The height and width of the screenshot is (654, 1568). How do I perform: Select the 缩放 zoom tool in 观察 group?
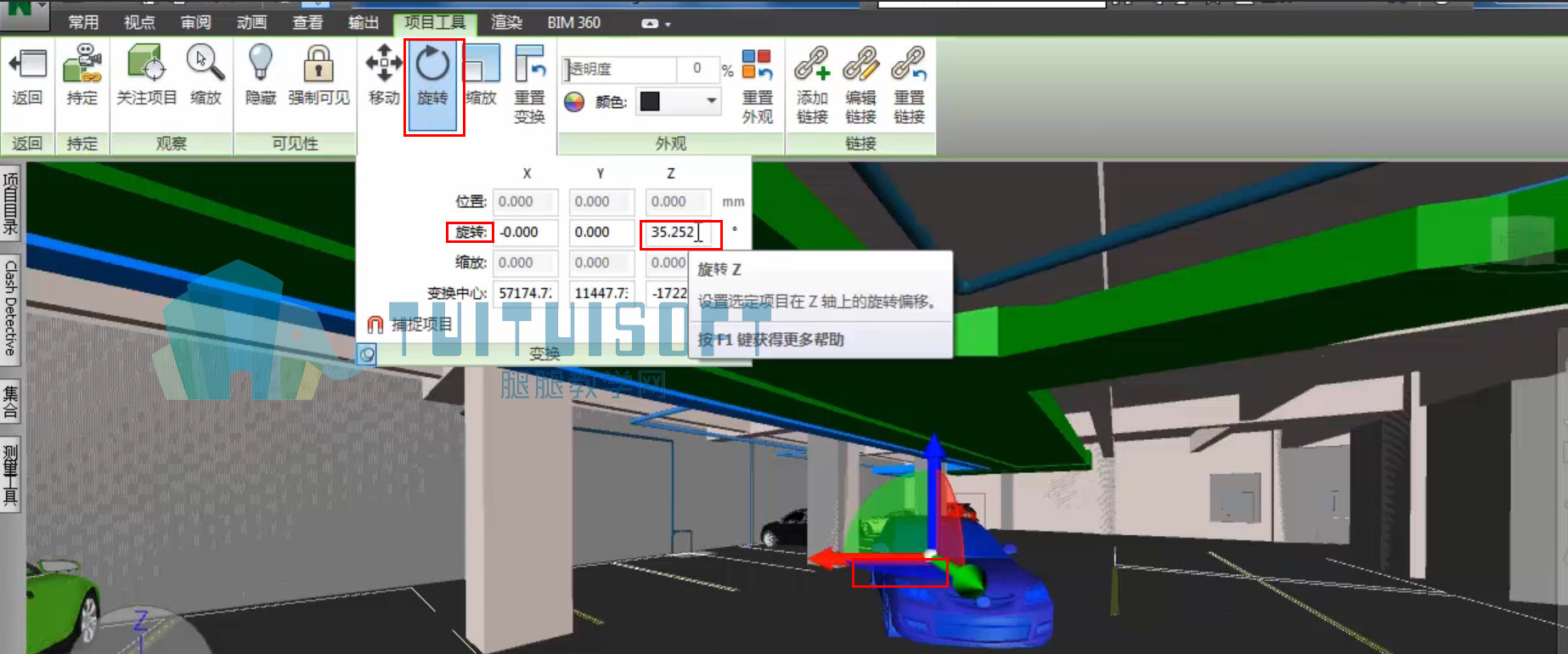pos(206,76)
